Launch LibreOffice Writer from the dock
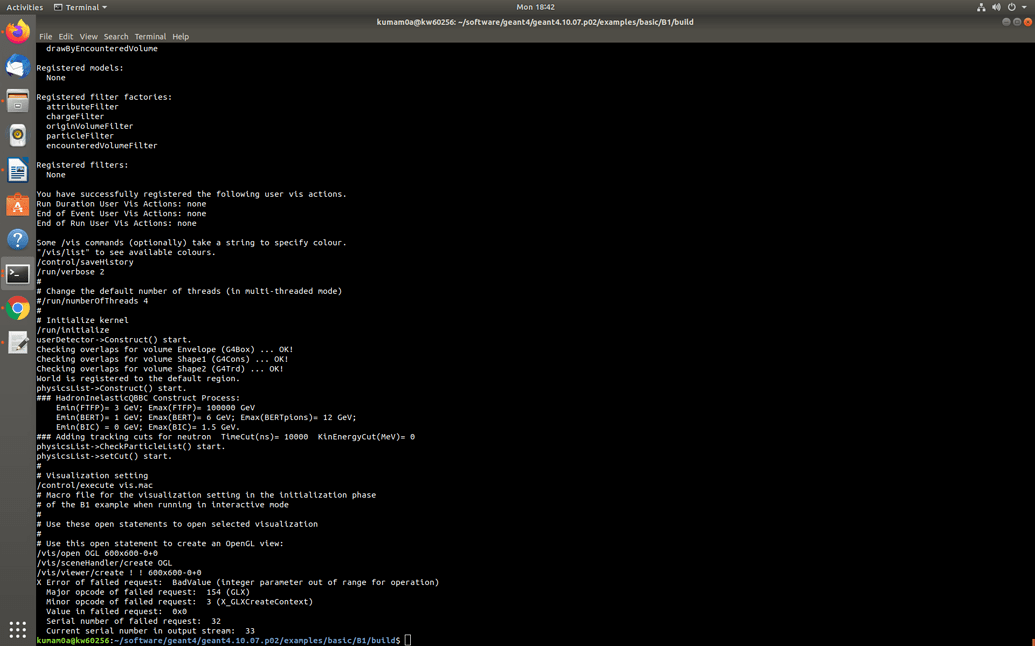This screenshot has width=1035, height=646. [x=17, y=170]
